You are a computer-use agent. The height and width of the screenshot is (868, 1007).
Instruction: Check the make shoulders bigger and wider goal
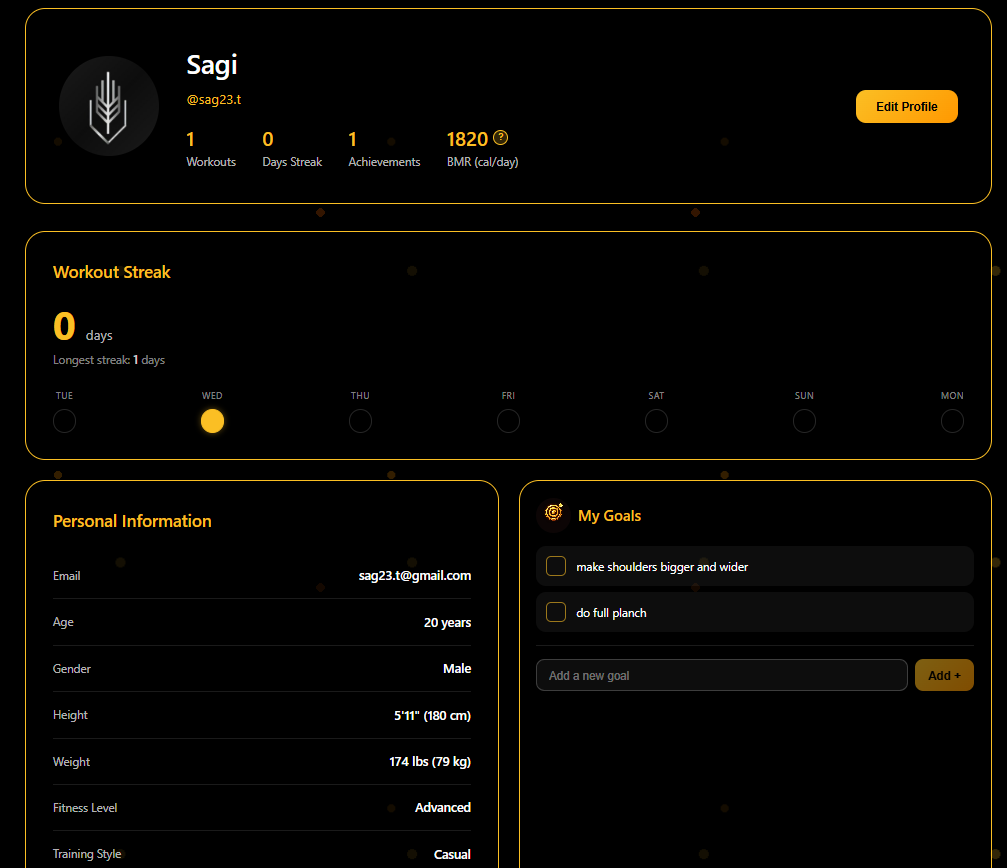(556, 566)
